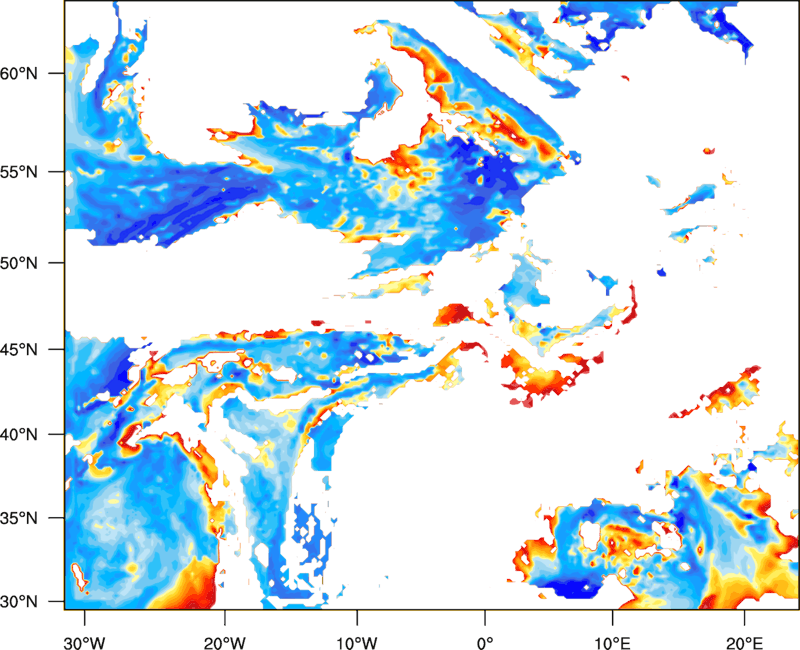Click the 45°N latitude label
The image size is (800, 650).
(x=19, y=350)
